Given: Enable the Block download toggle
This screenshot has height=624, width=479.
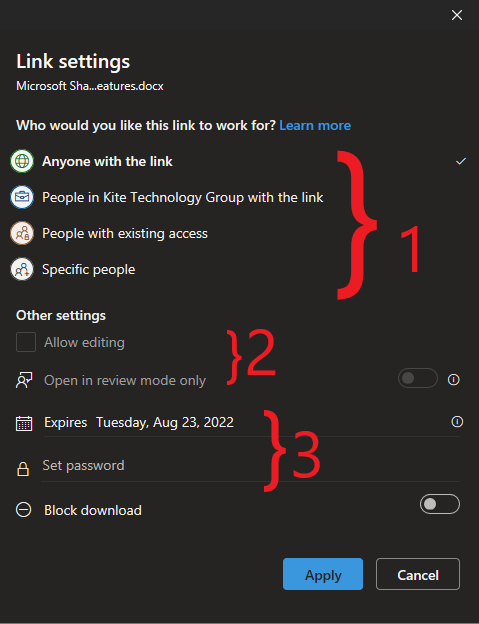Looking at the screenshot, I should [440, 504].
